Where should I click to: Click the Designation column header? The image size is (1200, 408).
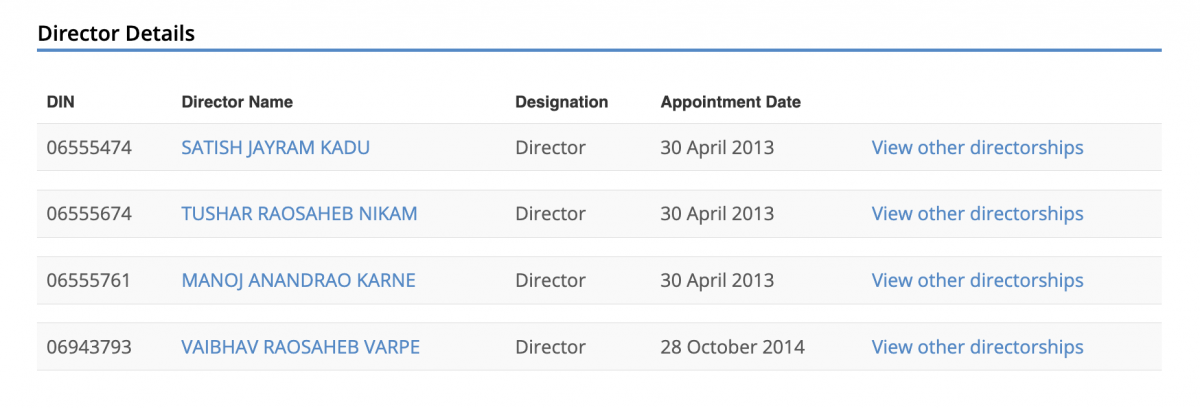pyautogui.click(x=561, y=102)
